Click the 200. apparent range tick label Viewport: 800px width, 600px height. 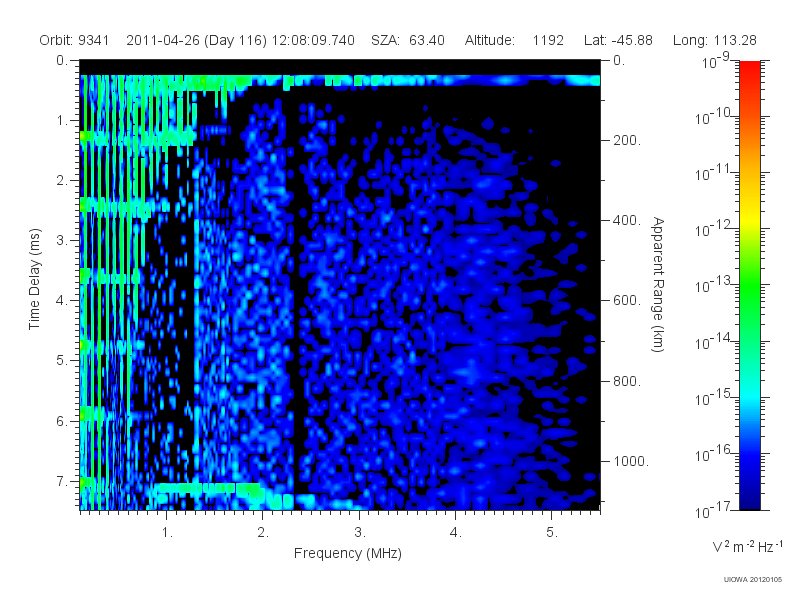[x=627, y=140]
